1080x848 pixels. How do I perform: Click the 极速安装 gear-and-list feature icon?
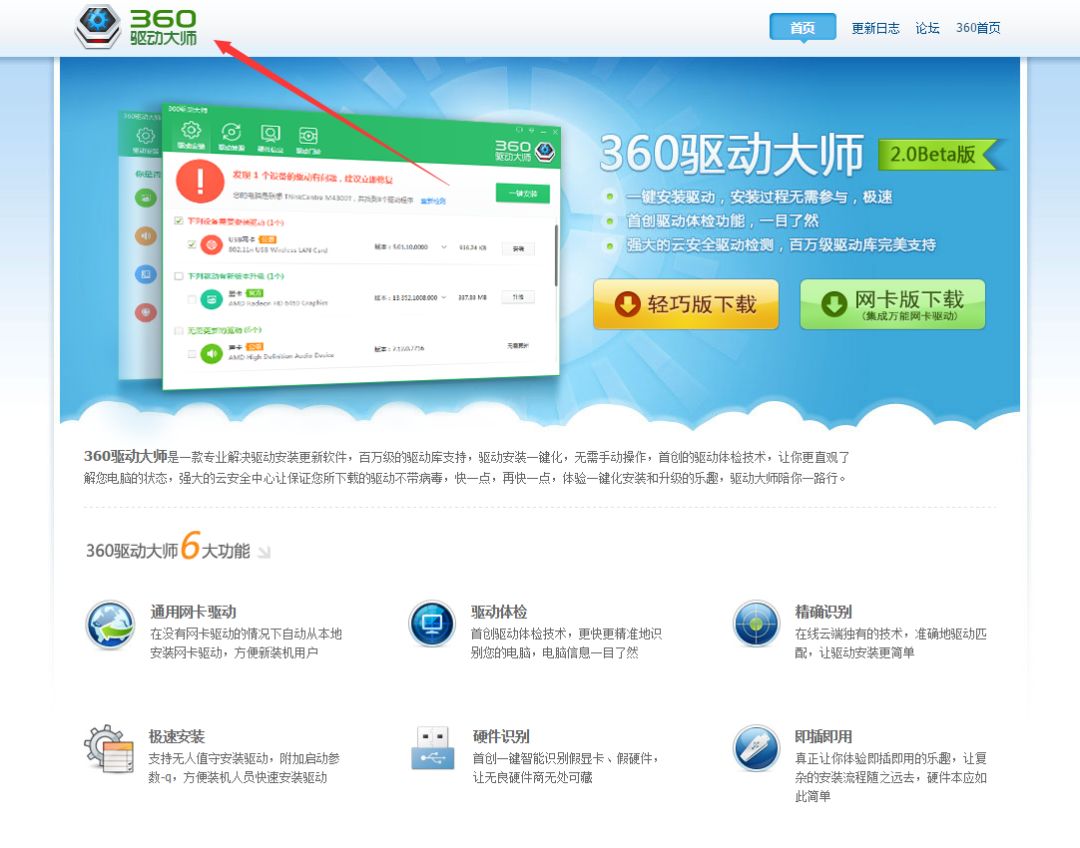pyautogui.click(x=109, y=749)
